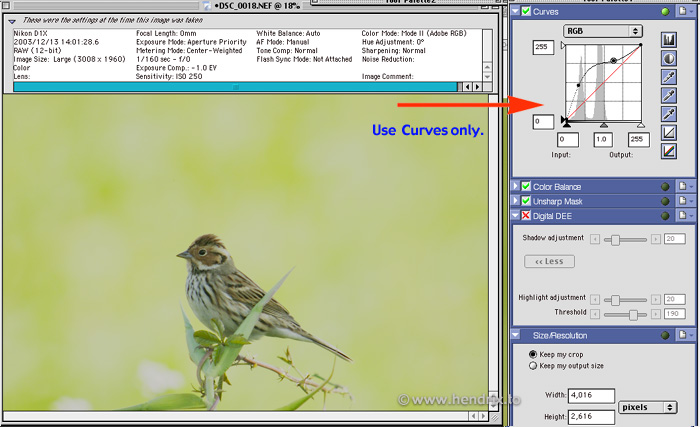
Task: Click the colored-line curve reset icon
Action: 668,151
